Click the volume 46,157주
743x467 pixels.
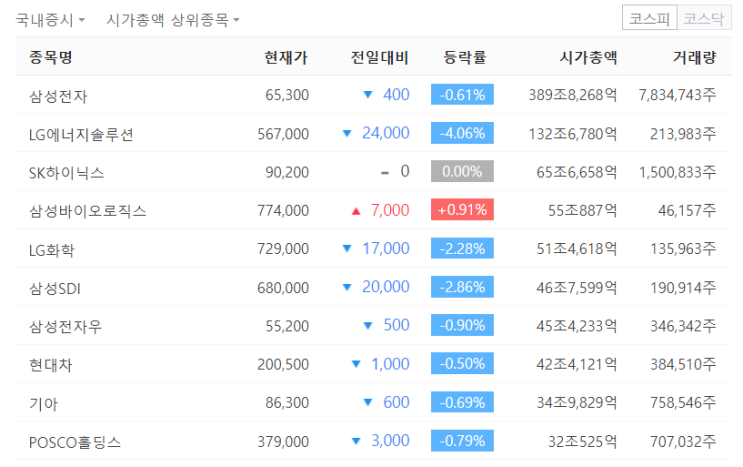click(687, 210)
